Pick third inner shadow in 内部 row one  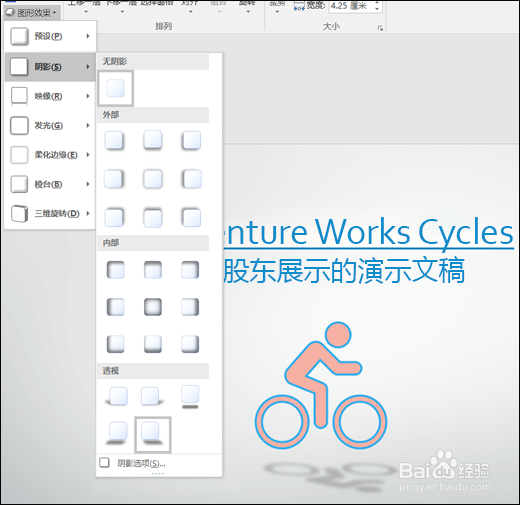(190, 270)
